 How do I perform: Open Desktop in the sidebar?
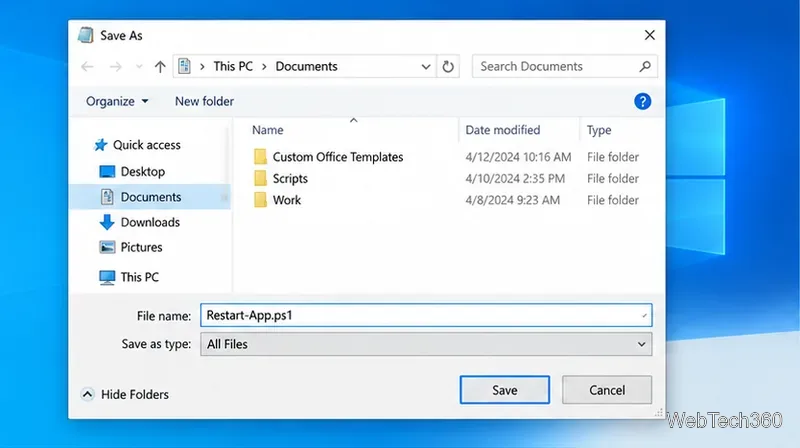point(142,171)
